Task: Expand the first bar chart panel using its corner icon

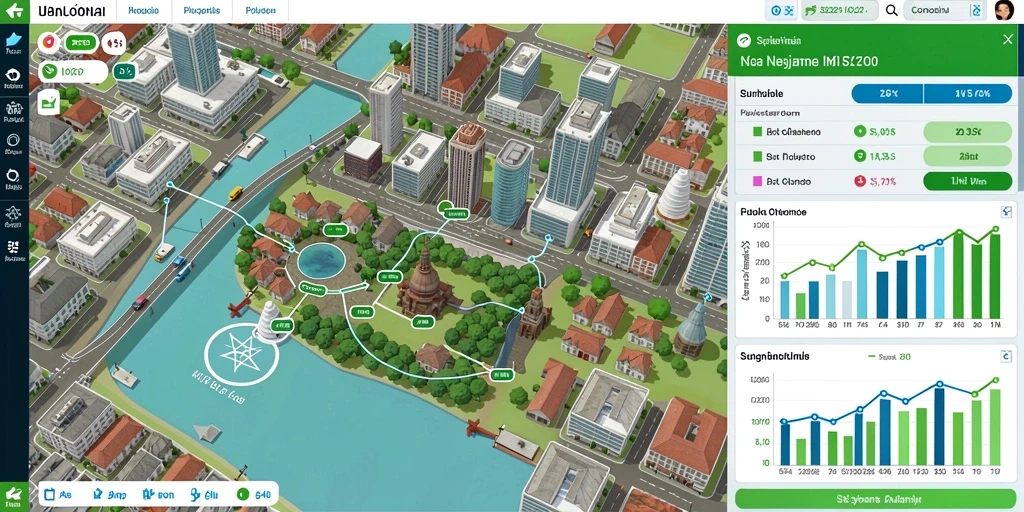Action: (1006, 212)
